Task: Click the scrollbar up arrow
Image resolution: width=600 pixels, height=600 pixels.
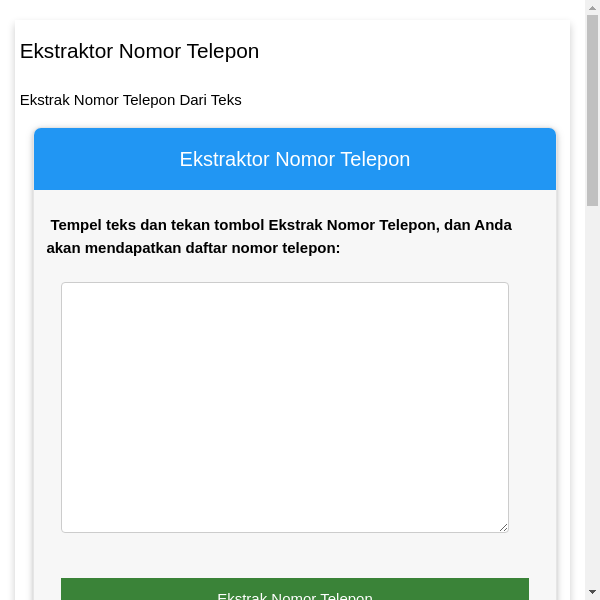Action: [592, 8]
